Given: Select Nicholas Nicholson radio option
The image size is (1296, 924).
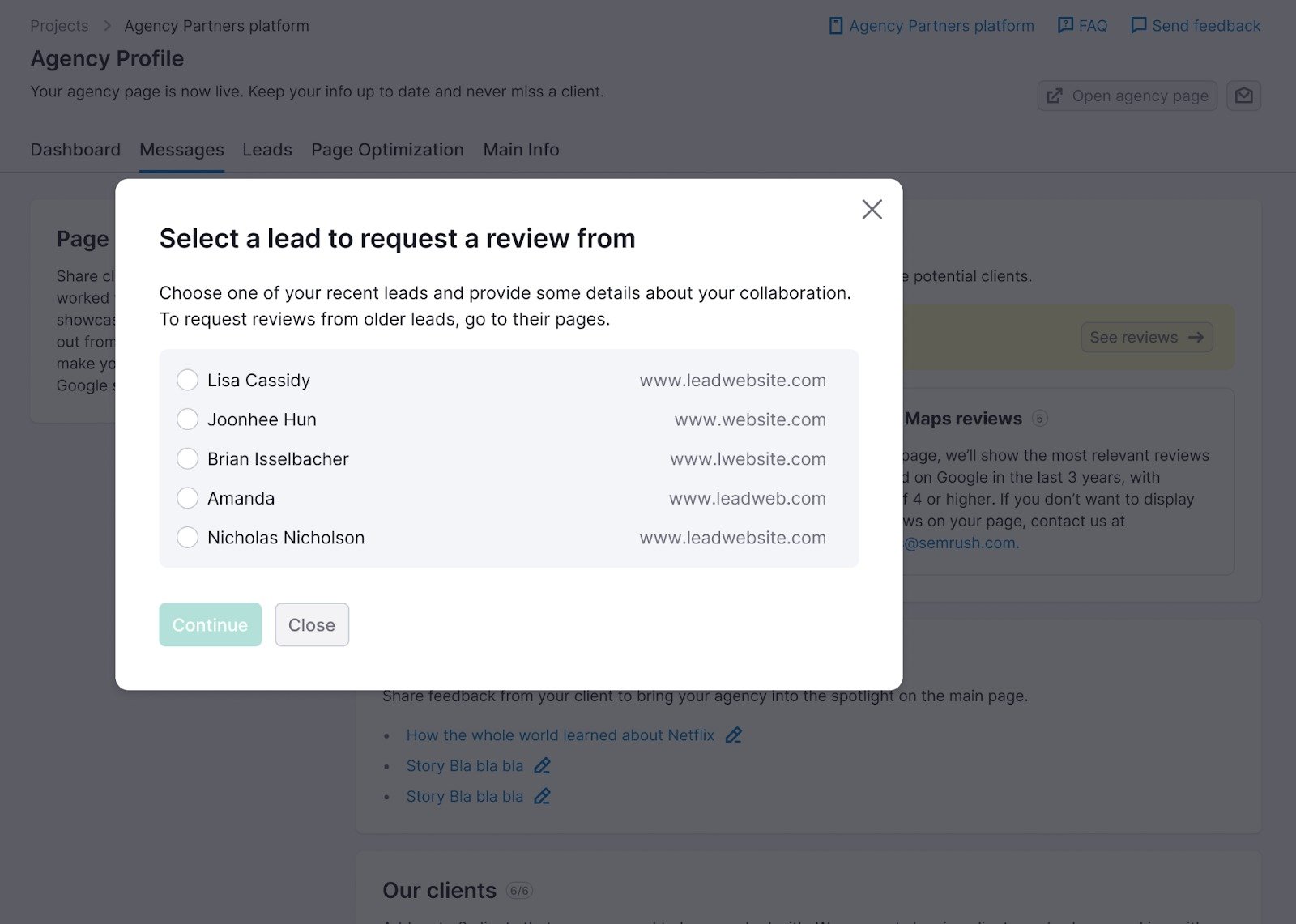Looking at the screenshot, I should click(x=187, y=538).
